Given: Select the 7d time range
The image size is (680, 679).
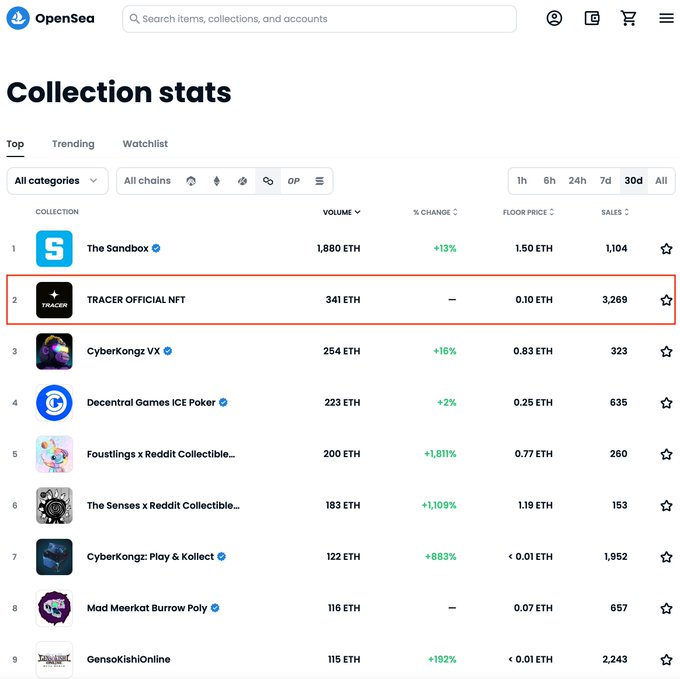Looking at the screenshot, I should point(605,181).
